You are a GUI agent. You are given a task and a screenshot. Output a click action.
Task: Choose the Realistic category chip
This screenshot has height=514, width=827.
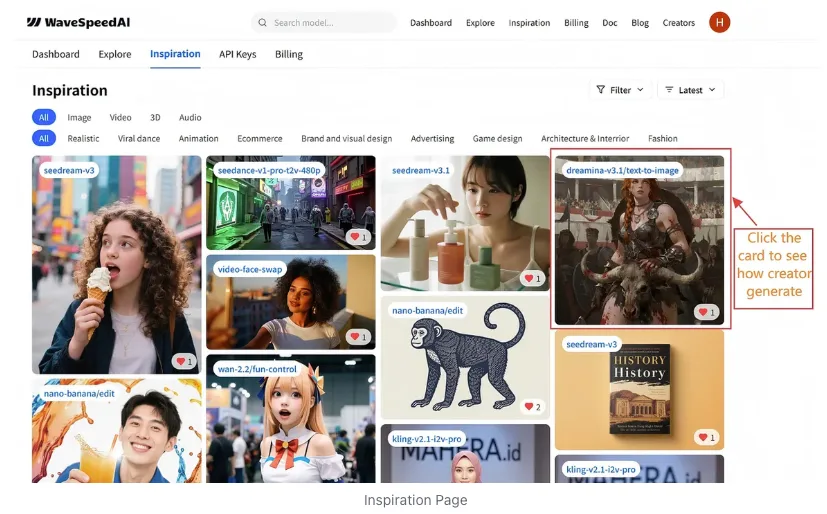[83, 138]
